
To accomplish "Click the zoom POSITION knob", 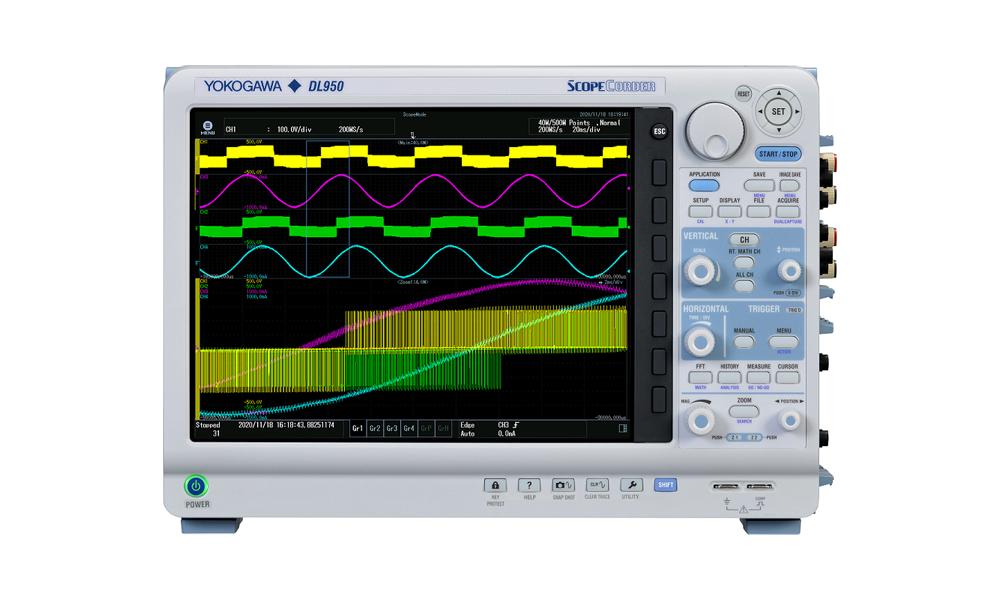I will 790,421.
